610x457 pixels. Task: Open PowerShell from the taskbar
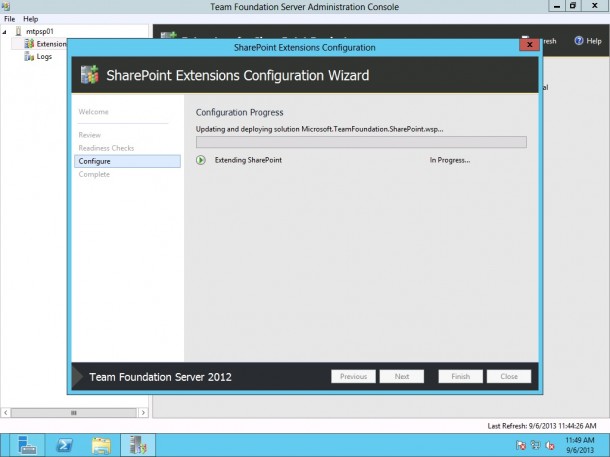64,445
